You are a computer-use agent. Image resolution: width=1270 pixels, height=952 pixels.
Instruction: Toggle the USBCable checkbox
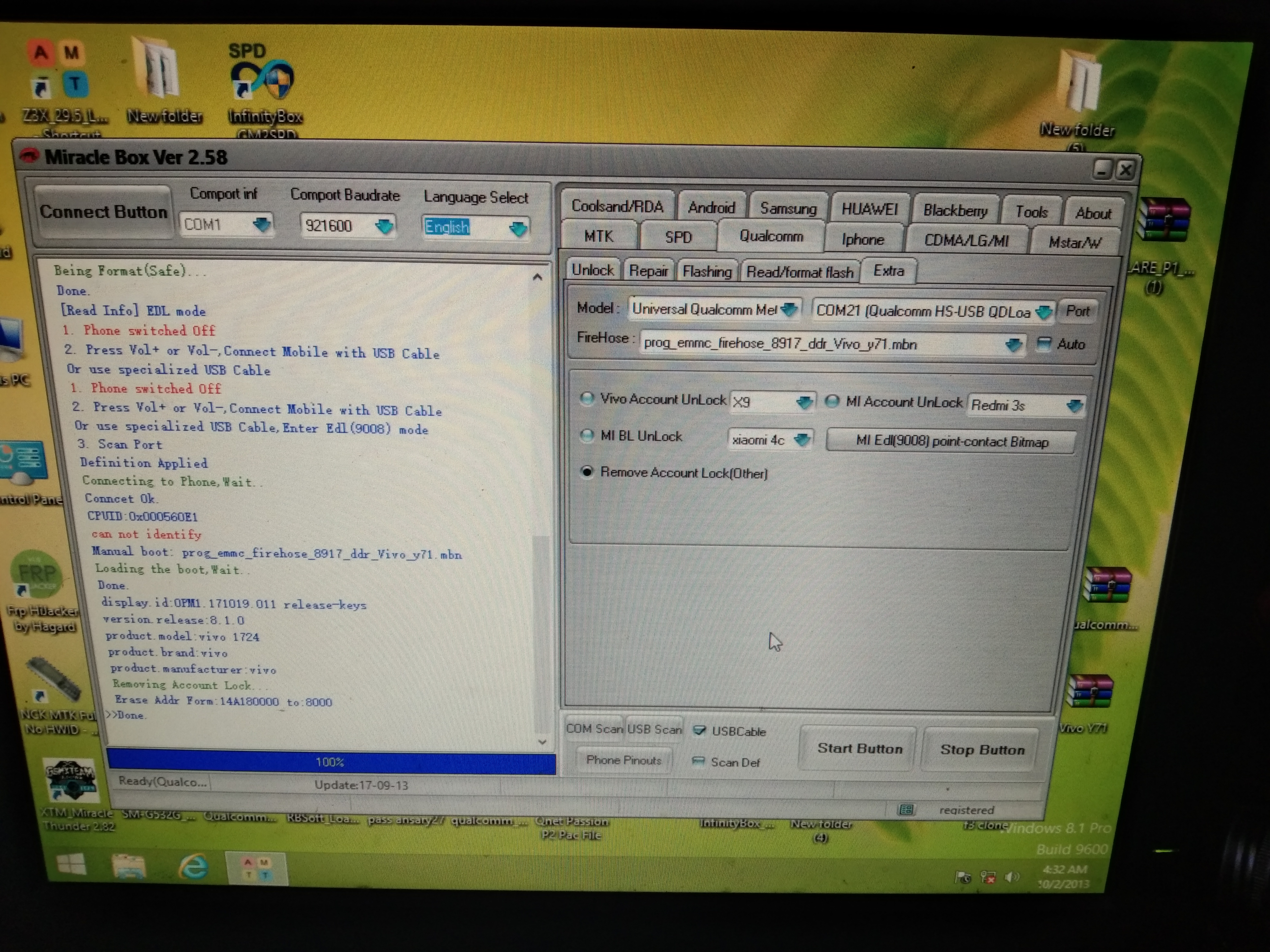[x=699, y=730]
